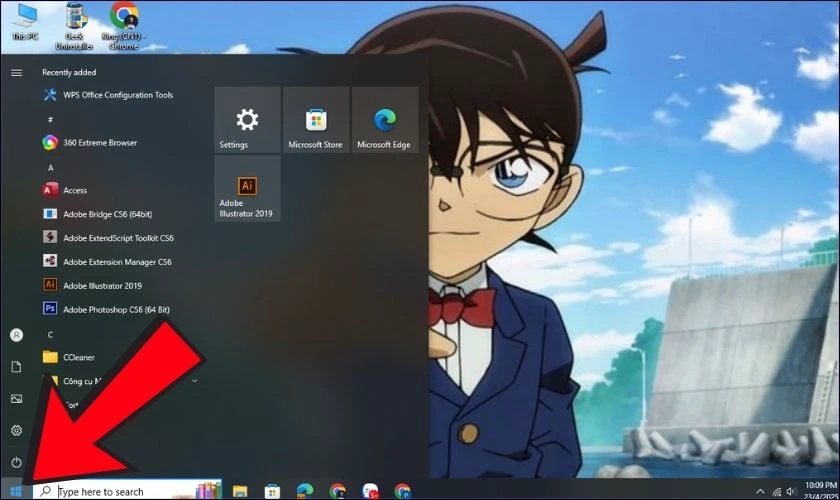Open the taskbar Chrome icon with P profile badge
The height and width of the screenshot is (500, 840).
[x=402, y=491]
